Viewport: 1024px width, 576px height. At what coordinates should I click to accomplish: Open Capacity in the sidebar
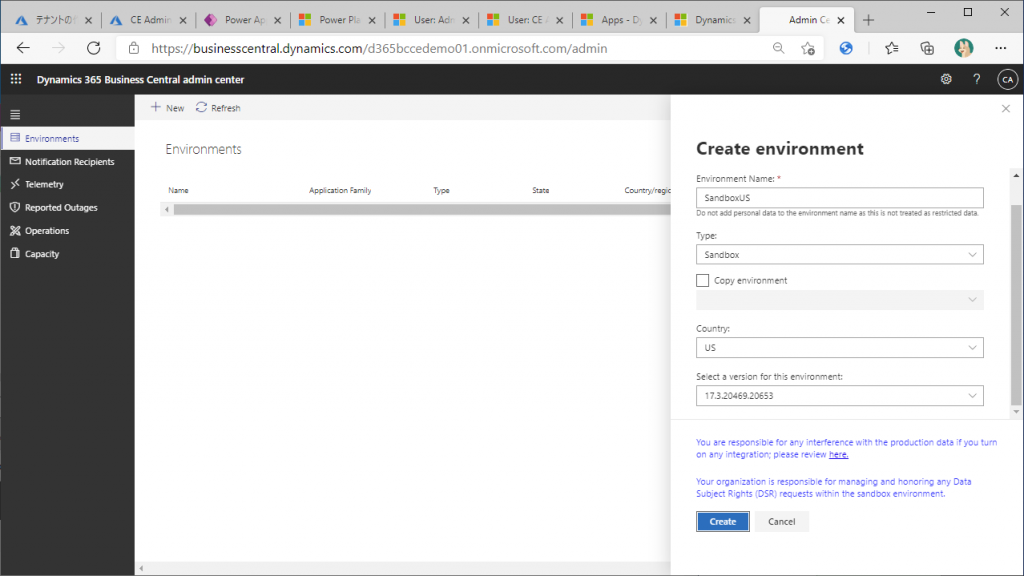click(68, 253)
